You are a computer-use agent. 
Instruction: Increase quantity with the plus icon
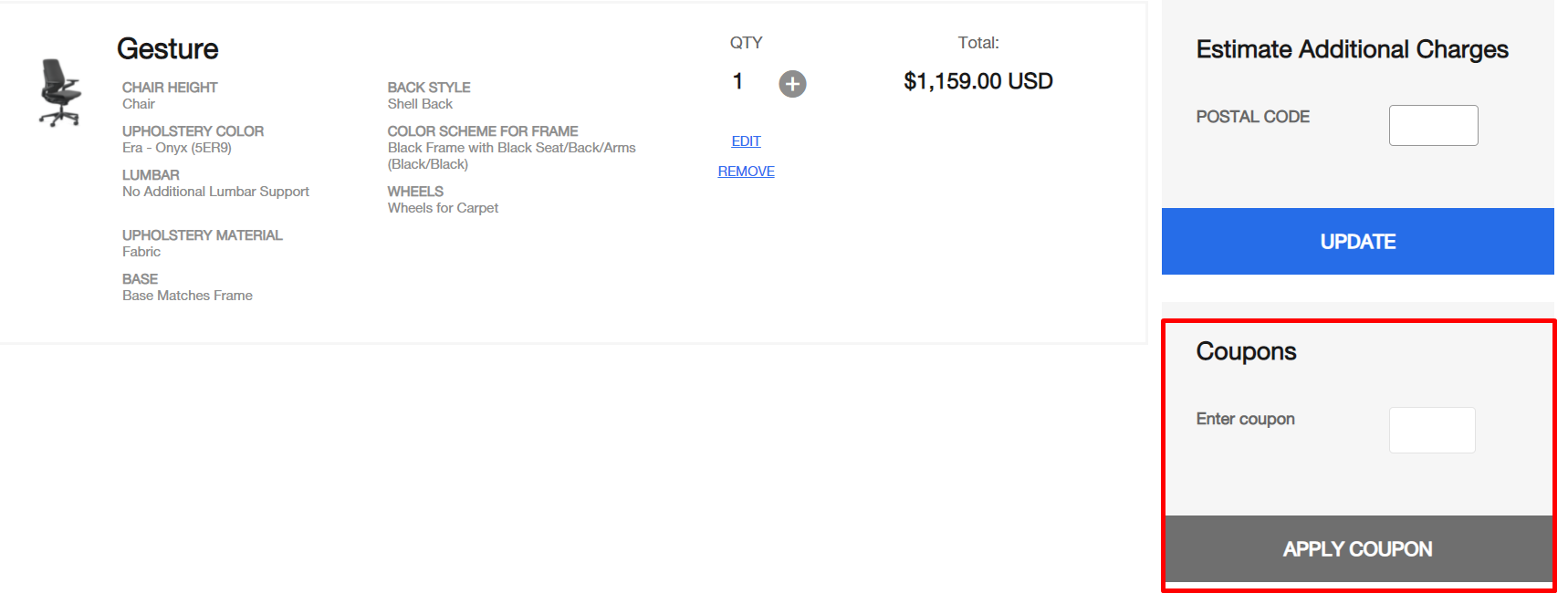click(x=792, y=84)
